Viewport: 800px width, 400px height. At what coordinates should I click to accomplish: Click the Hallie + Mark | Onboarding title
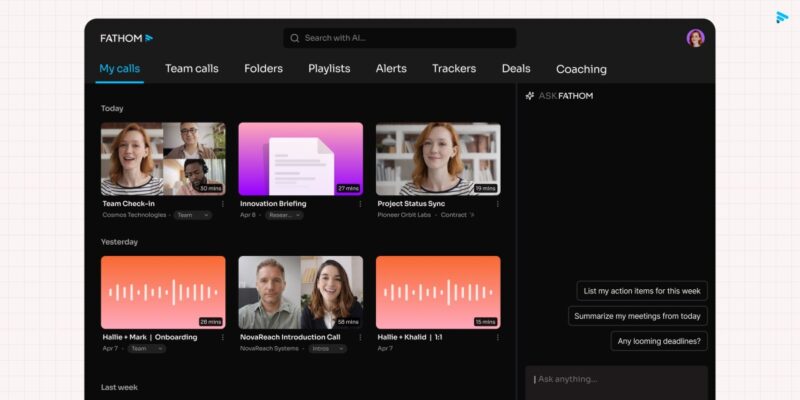tap(149, 337)
